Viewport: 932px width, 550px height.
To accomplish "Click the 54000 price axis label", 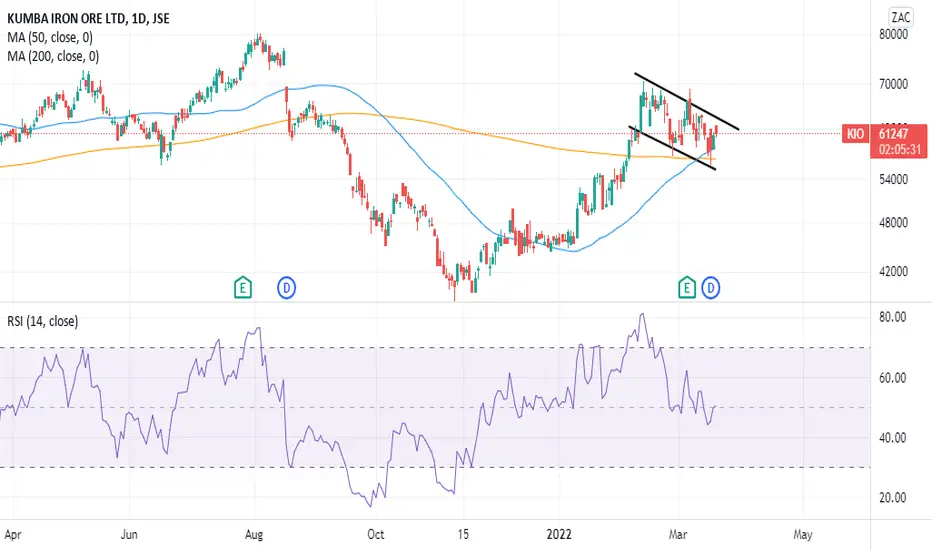I will click(893, 179).
